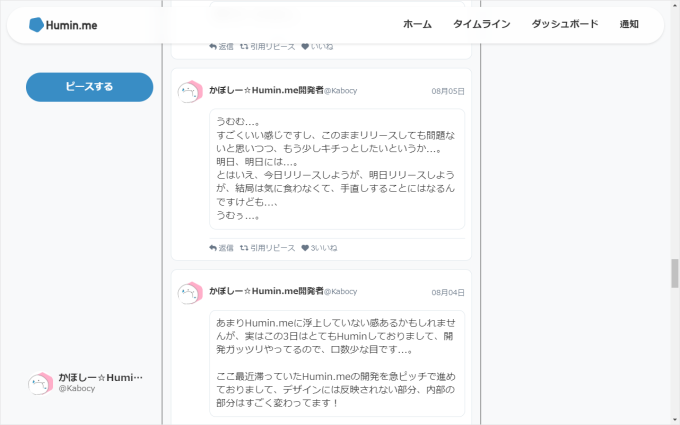This screenshot has width=680, height=425.
Task: Open the 08月04日 date link
Action: (x=448, y=292)
